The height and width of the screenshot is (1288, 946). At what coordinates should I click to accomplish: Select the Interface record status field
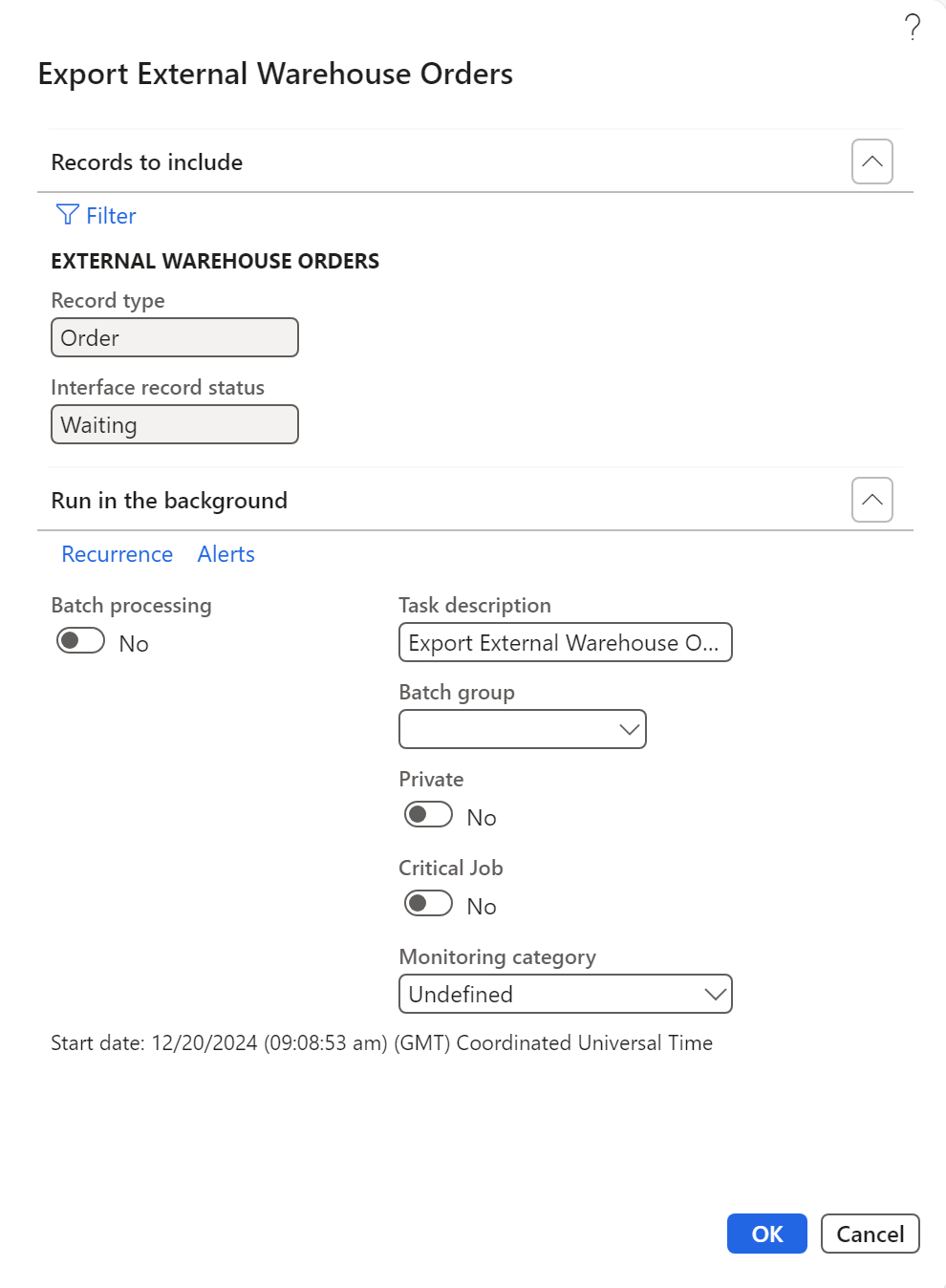pos(175,424)
